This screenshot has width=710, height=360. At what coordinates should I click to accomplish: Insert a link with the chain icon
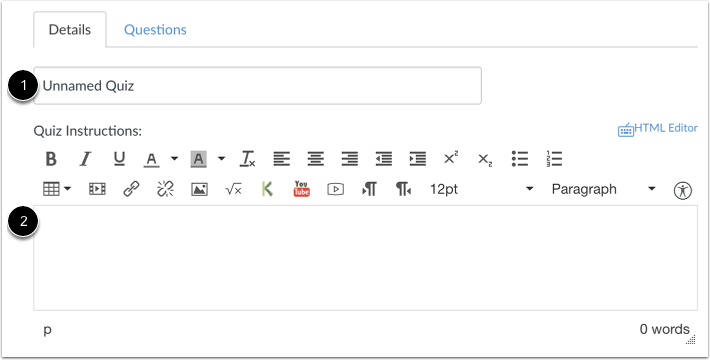(x=131, y=189)
